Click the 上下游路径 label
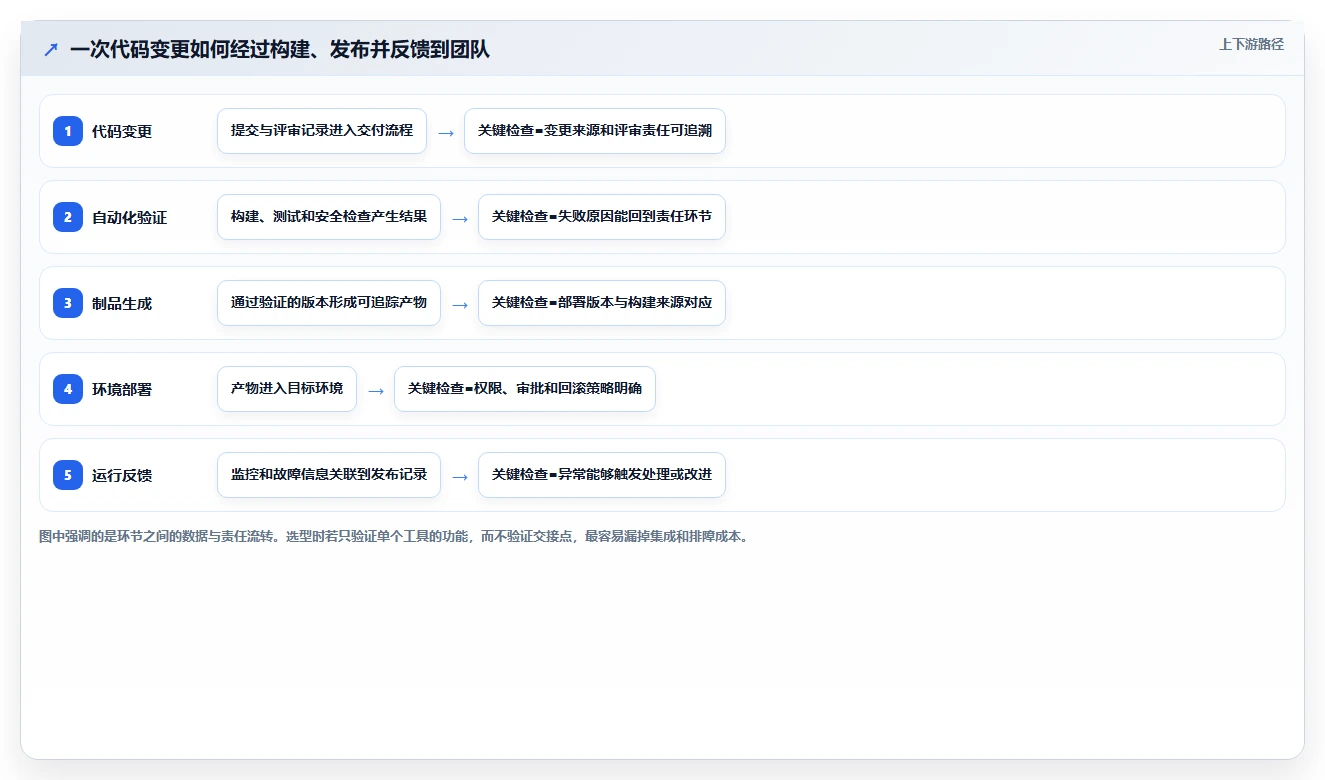Viewport: 1325px width, 780px height. coord(1251,44)
